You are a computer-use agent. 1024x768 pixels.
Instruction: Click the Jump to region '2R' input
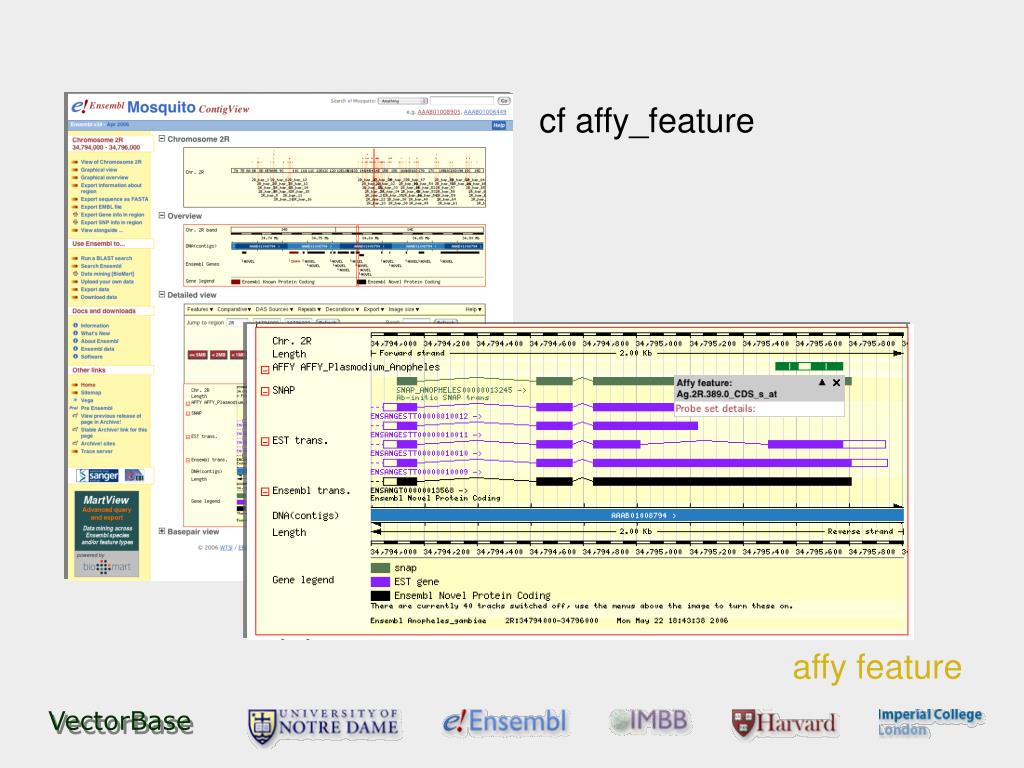pyautogui.click(x=238, y=323)
